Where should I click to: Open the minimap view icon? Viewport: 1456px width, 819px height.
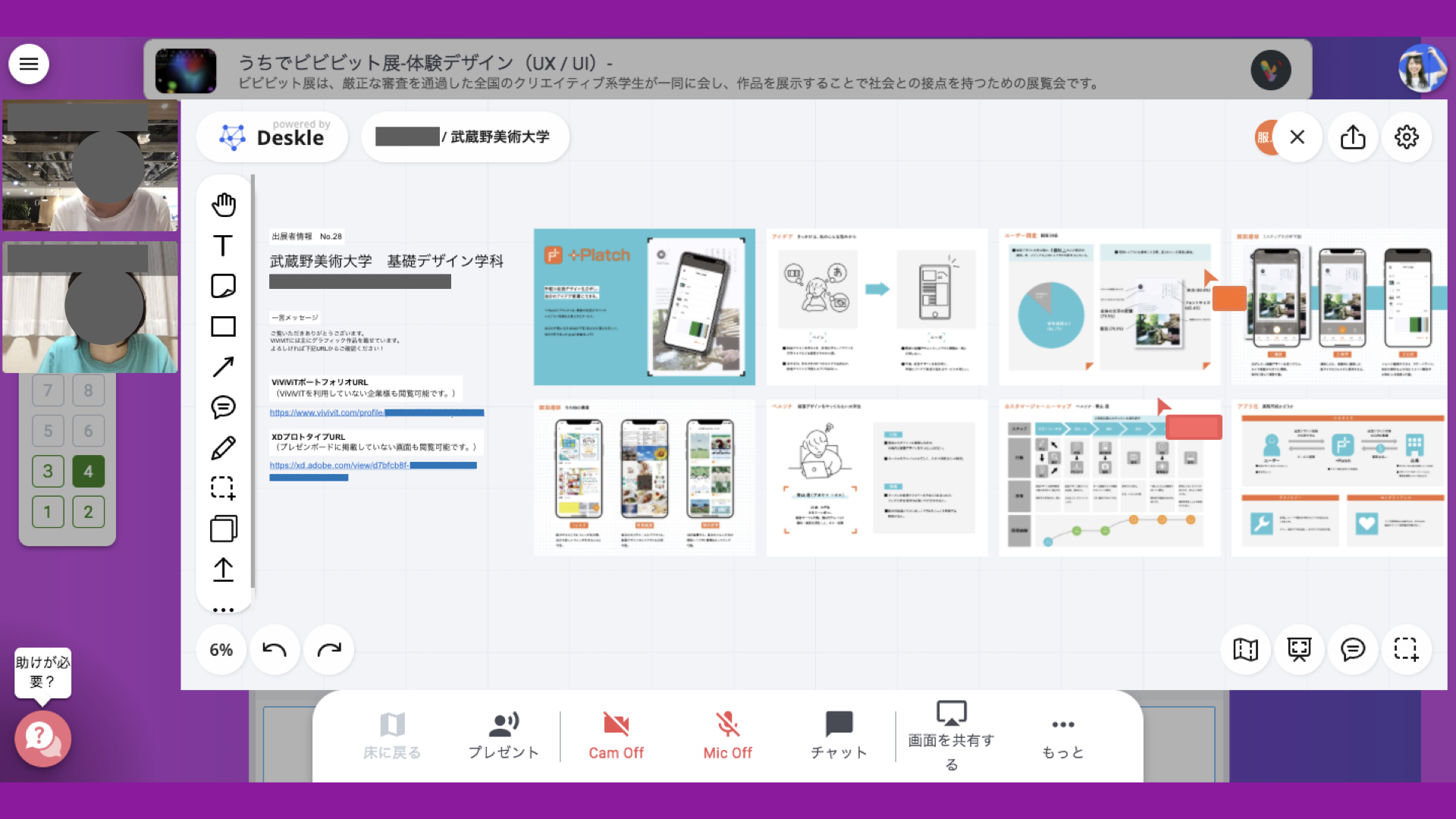tap(1245, 649)
